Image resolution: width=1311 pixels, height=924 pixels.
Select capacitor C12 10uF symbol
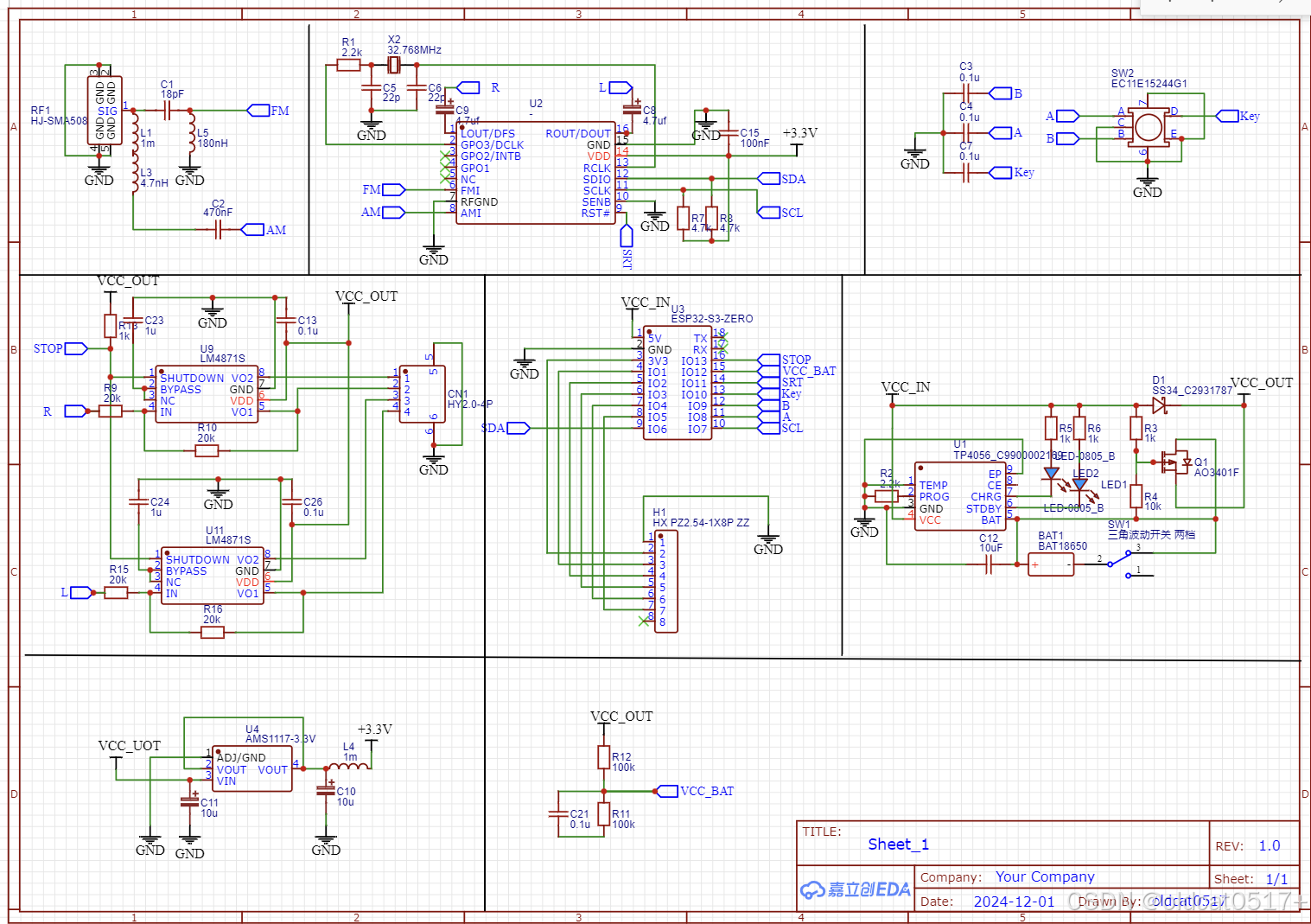tap(990, 564)
